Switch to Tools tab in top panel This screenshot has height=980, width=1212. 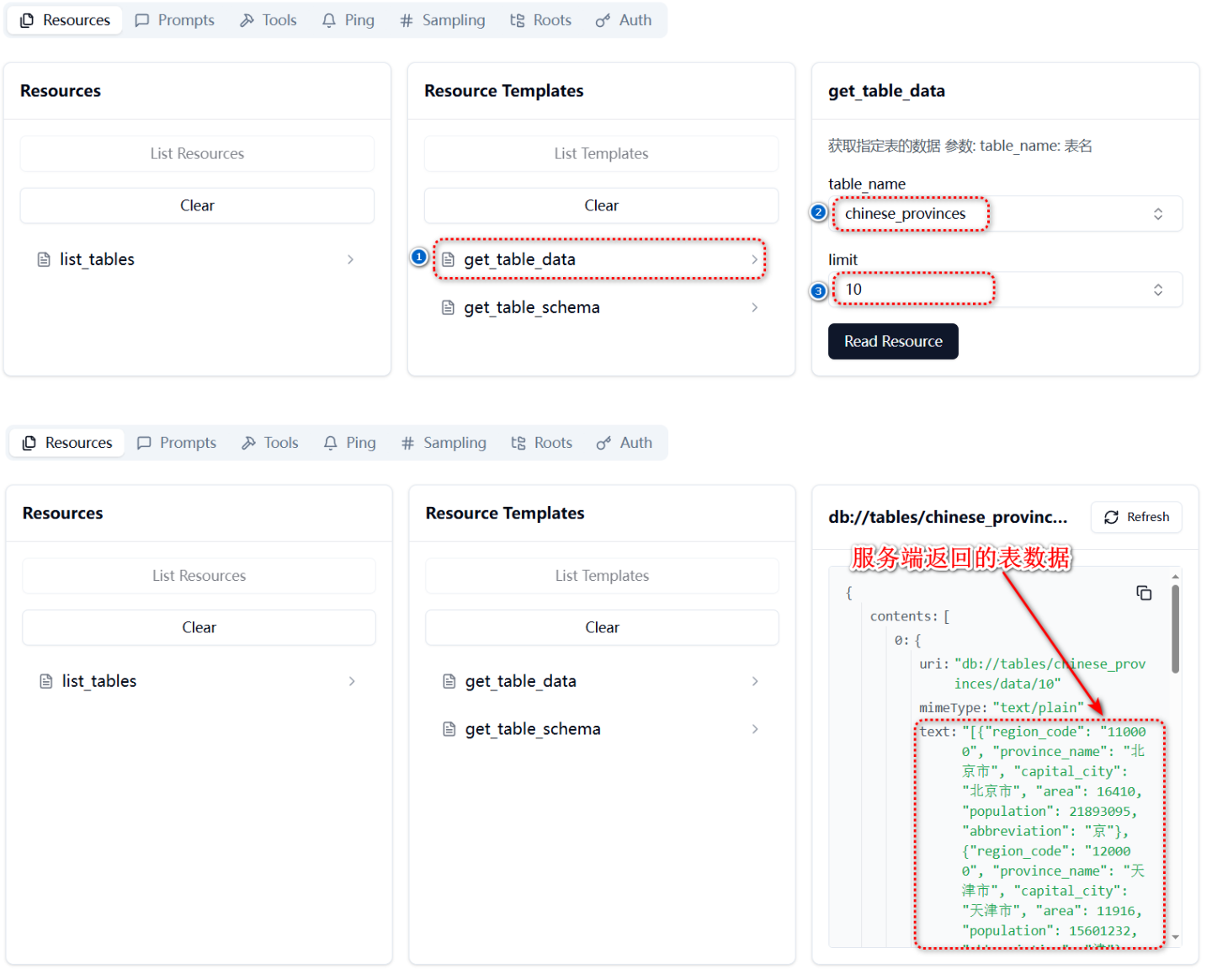(x=268, y=20)
